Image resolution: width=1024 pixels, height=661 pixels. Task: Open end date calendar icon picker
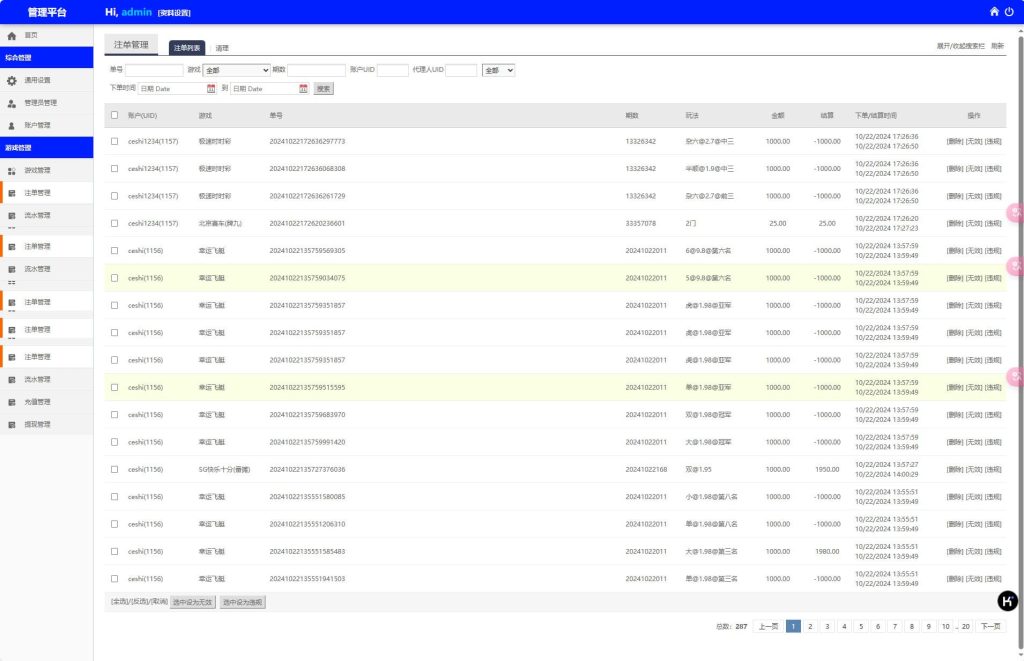tap(303, 88)
